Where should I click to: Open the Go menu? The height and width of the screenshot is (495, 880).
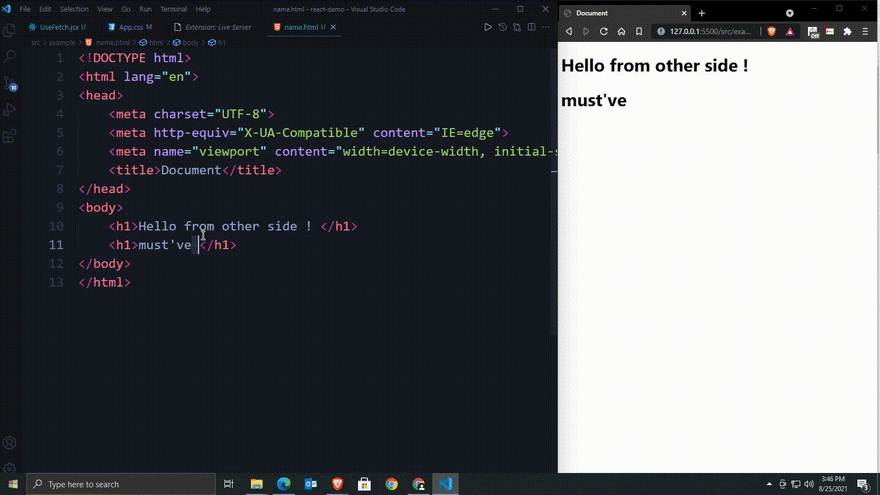(x=126, y=9)
